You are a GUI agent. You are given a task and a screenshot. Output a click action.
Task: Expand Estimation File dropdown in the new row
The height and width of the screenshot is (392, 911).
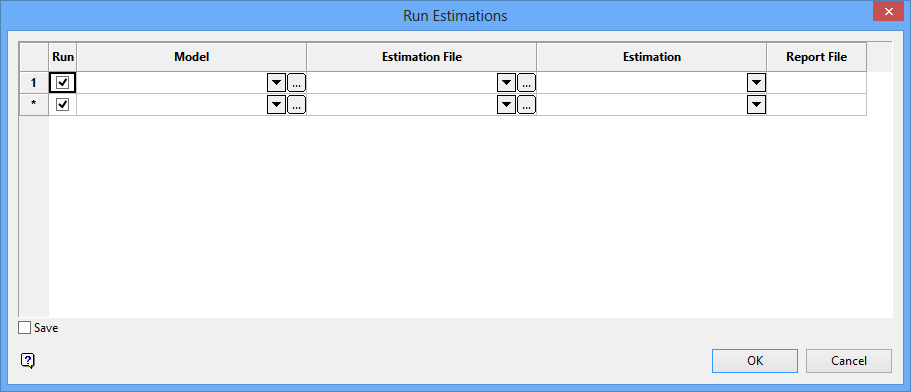507,105
